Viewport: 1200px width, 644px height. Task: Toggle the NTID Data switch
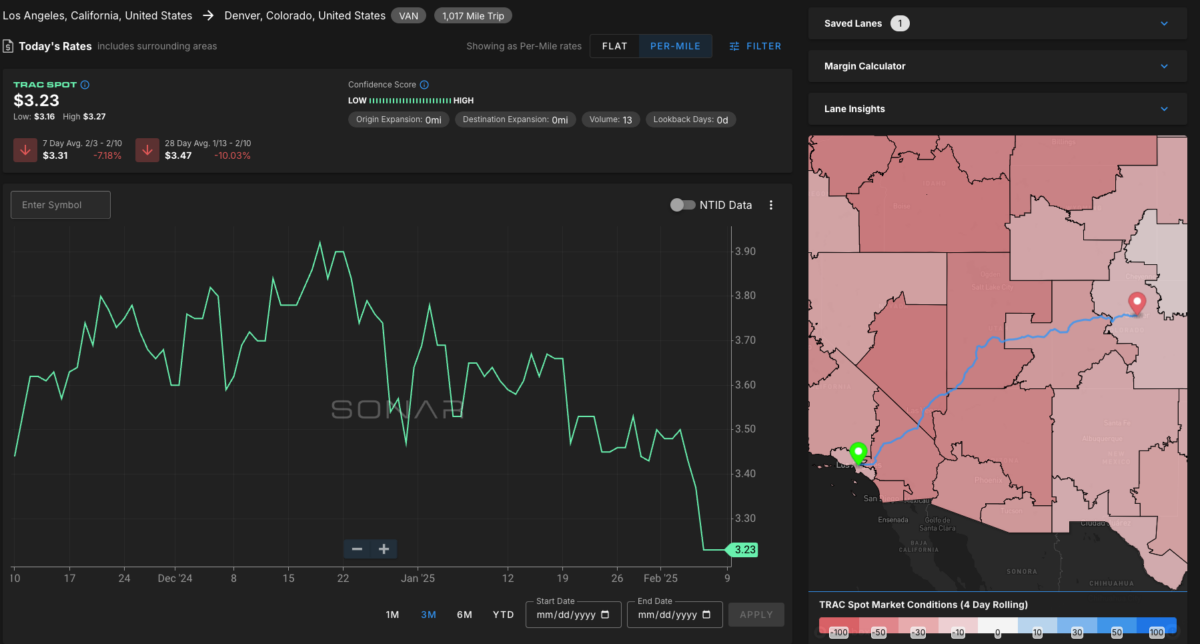click(x=683, y=205)
